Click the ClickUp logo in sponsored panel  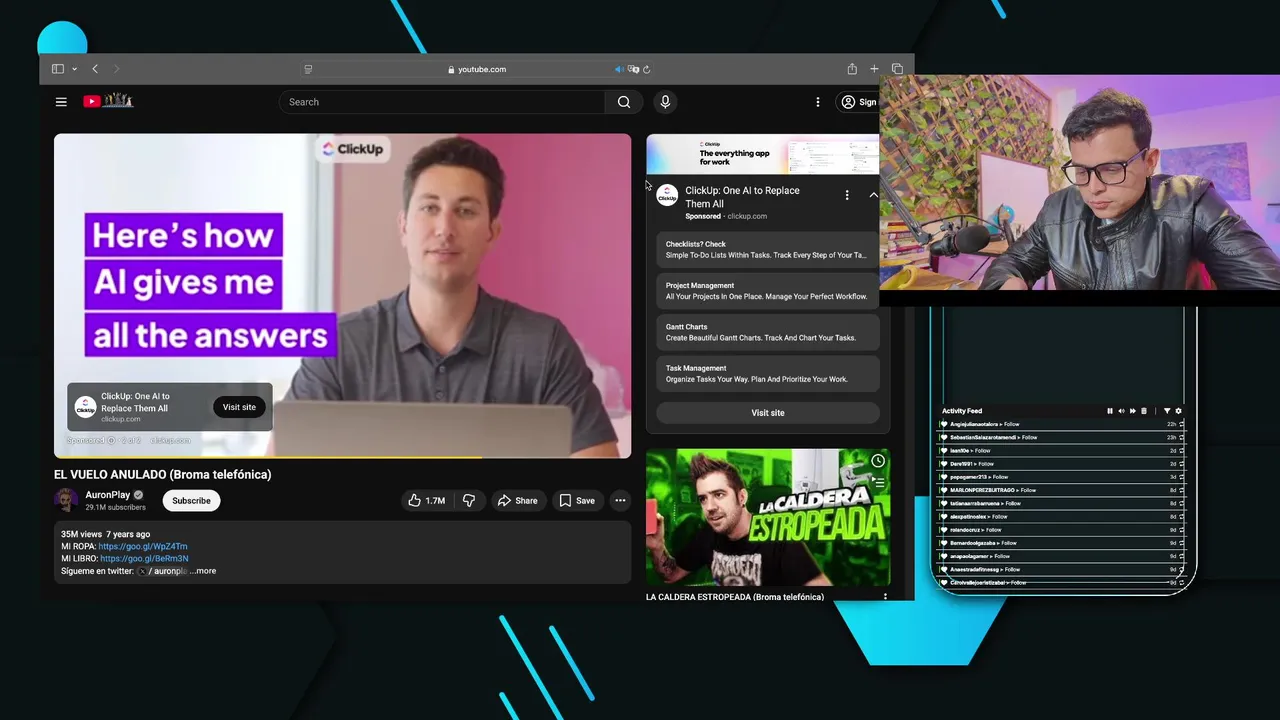pyautogui.click(x=667, y=196)
